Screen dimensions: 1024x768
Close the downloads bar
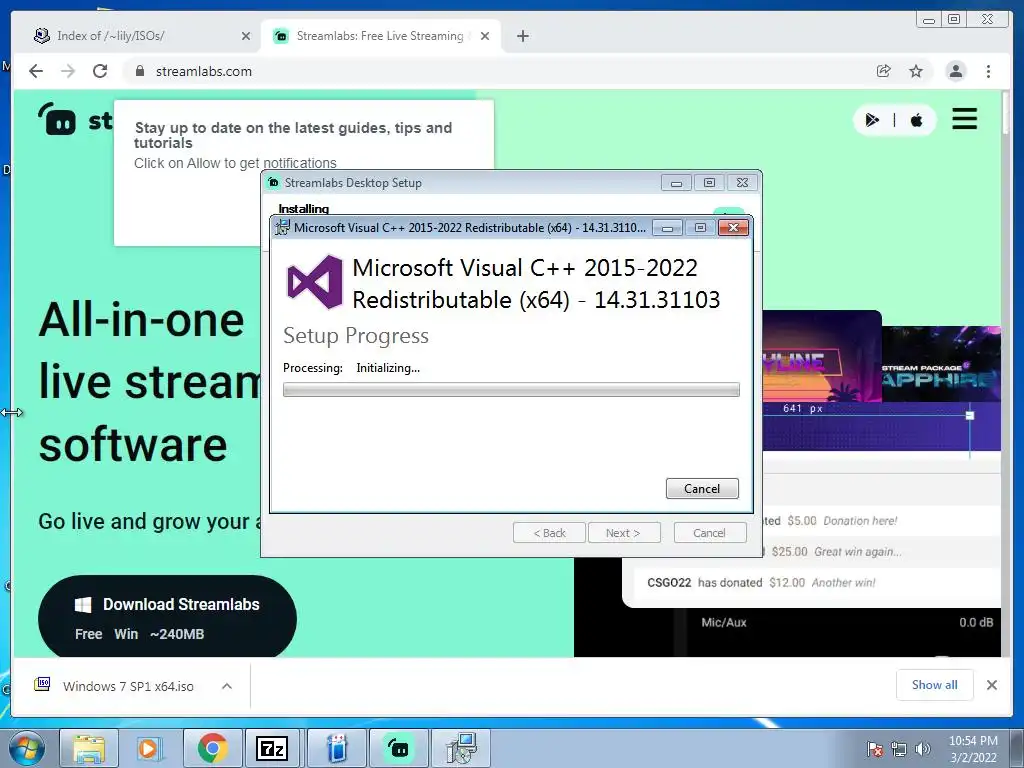991,685
